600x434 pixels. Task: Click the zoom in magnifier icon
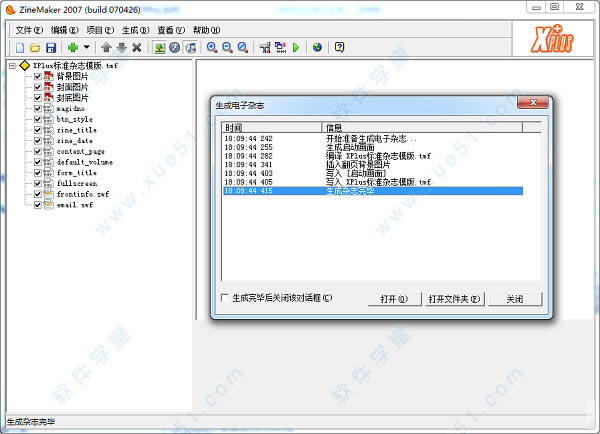[212, 47]
